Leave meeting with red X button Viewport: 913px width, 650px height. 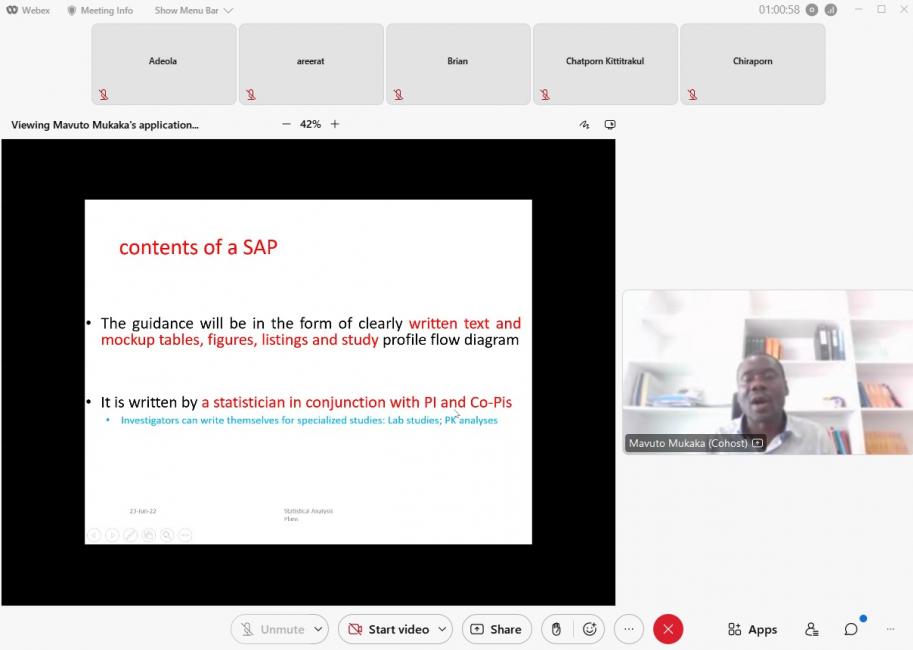click(668, 629)
